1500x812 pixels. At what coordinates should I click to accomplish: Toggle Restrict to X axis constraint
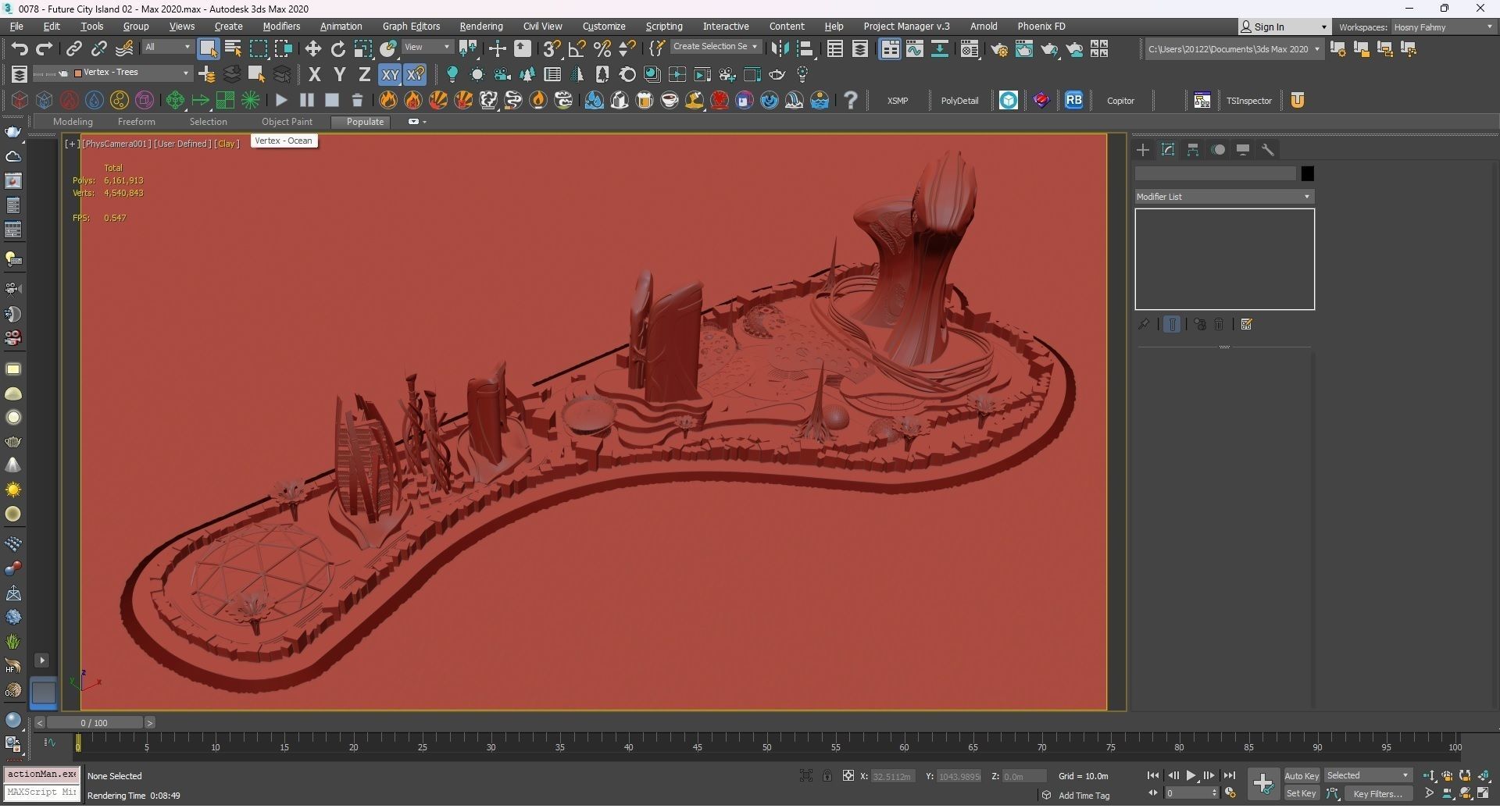(314, 74)
